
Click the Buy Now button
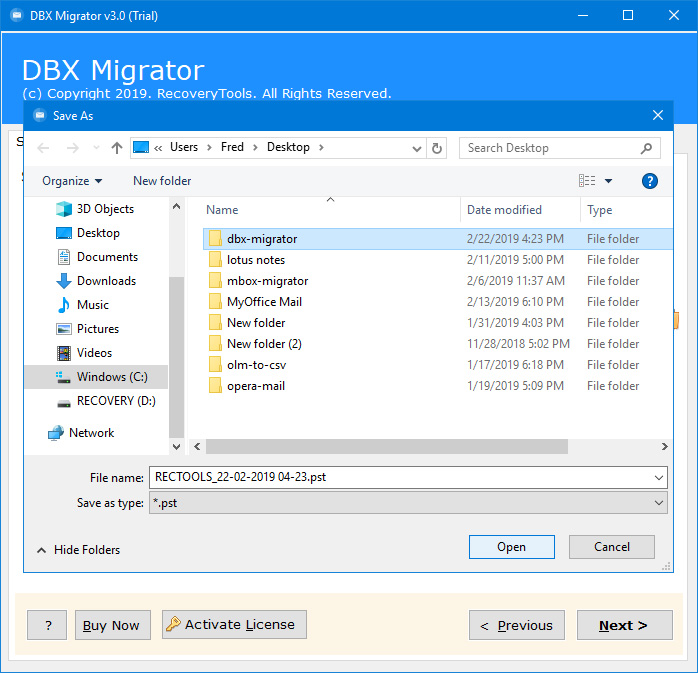(113, 625)
